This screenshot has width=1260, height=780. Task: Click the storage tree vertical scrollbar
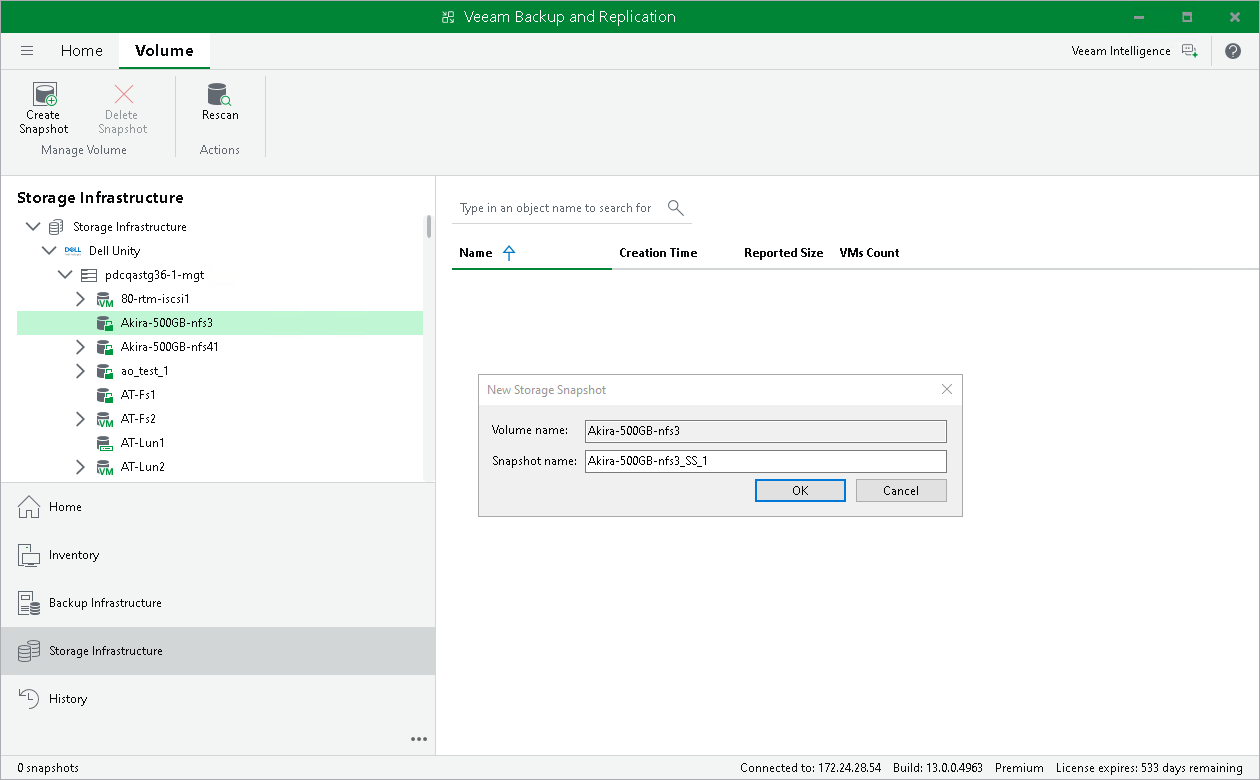coord(429,226)
